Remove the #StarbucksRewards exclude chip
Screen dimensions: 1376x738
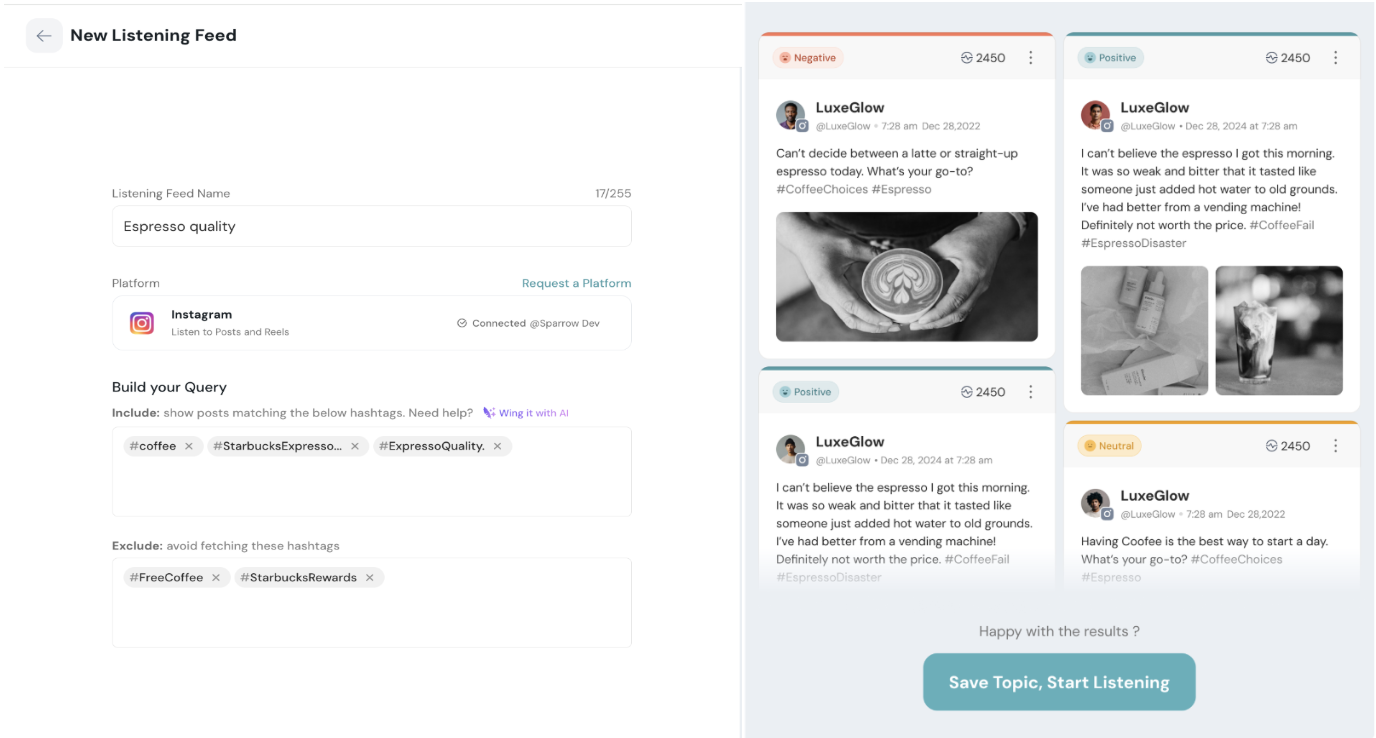tap(370, 577)
